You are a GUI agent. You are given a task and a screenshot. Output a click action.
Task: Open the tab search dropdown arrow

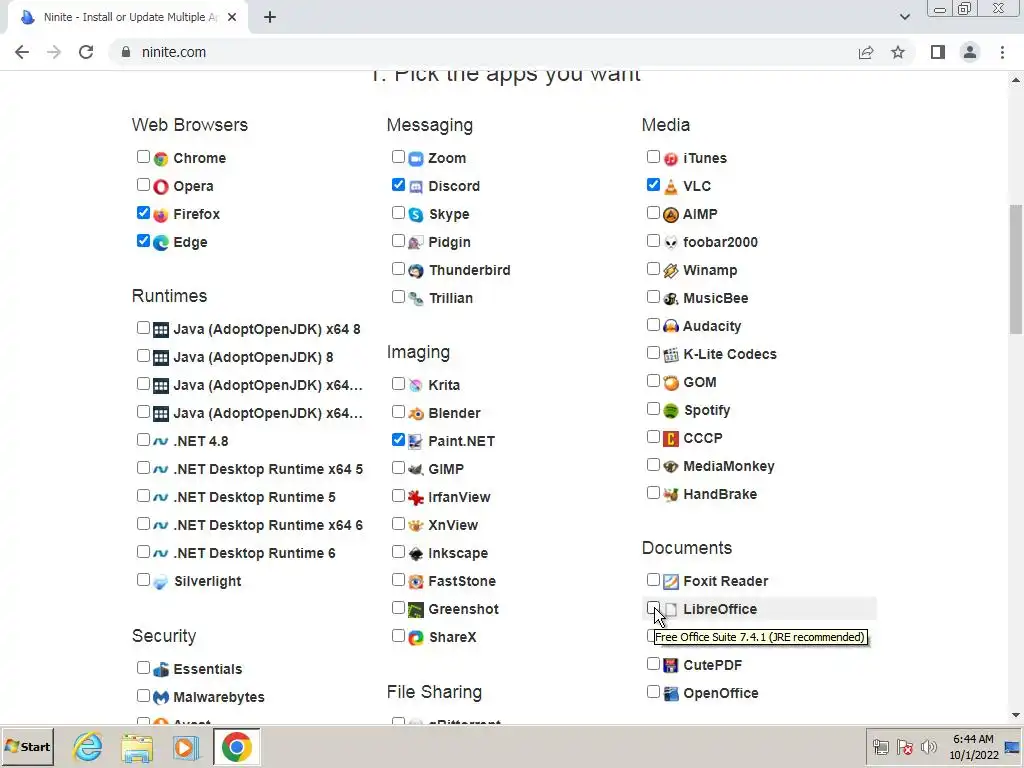tap(904, 17)
